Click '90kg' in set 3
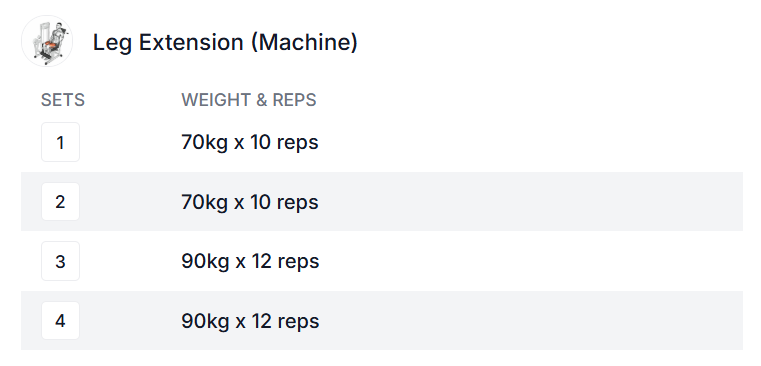The height and width of the screenshot is (366, 761). pos(204,262)
